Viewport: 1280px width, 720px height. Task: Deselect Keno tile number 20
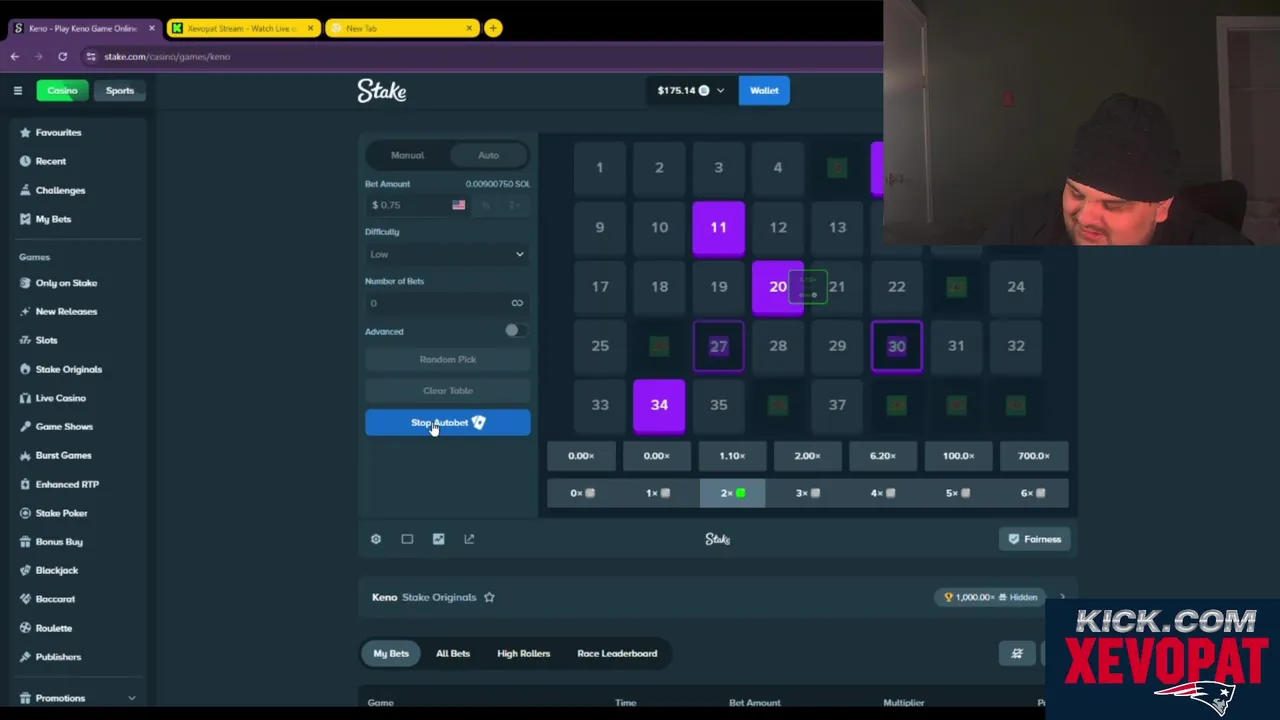click(x=777, y=287)
